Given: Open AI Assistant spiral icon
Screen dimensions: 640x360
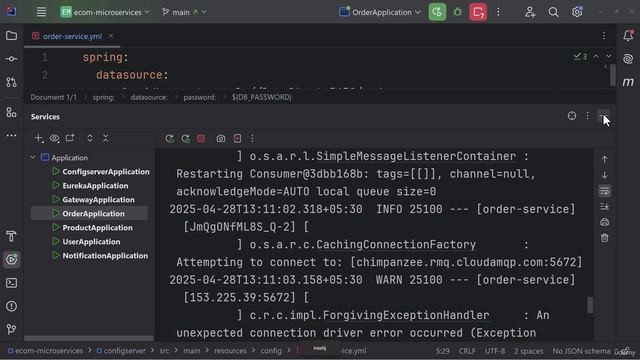Looking at the screenshot, I should click(x=628, y=59).
